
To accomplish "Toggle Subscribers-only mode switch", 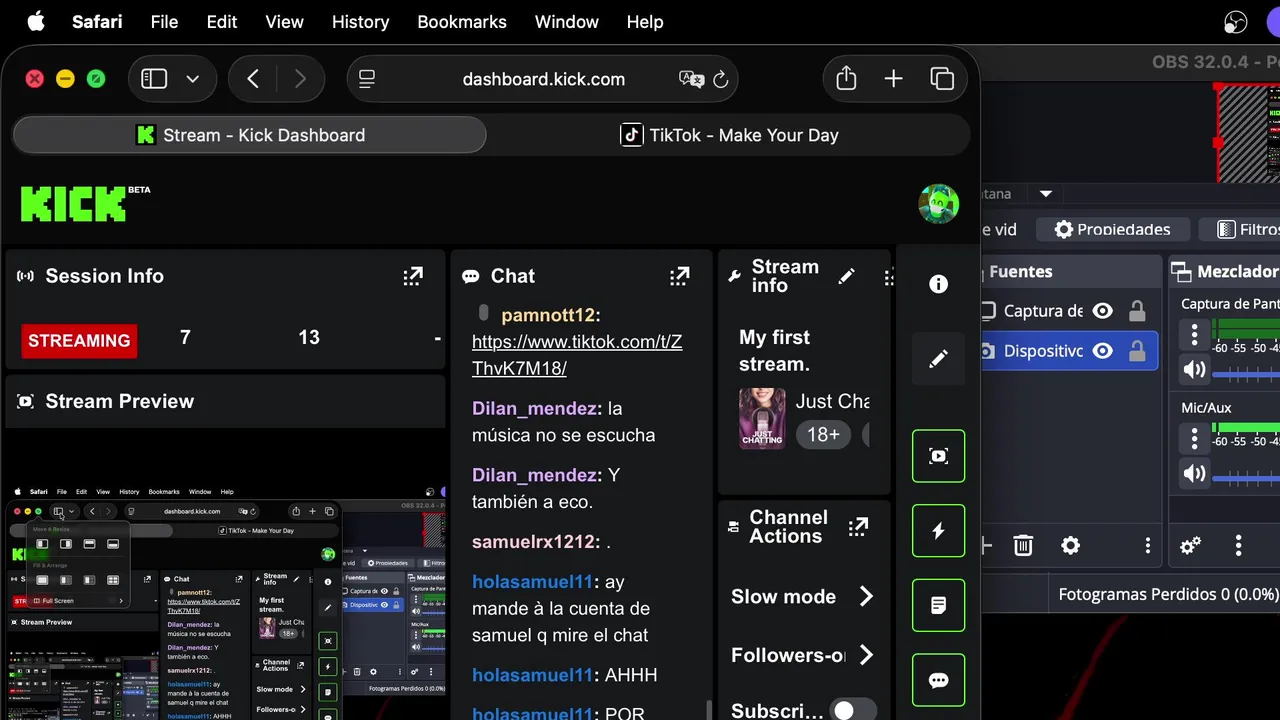I will [x=853, y=710].
